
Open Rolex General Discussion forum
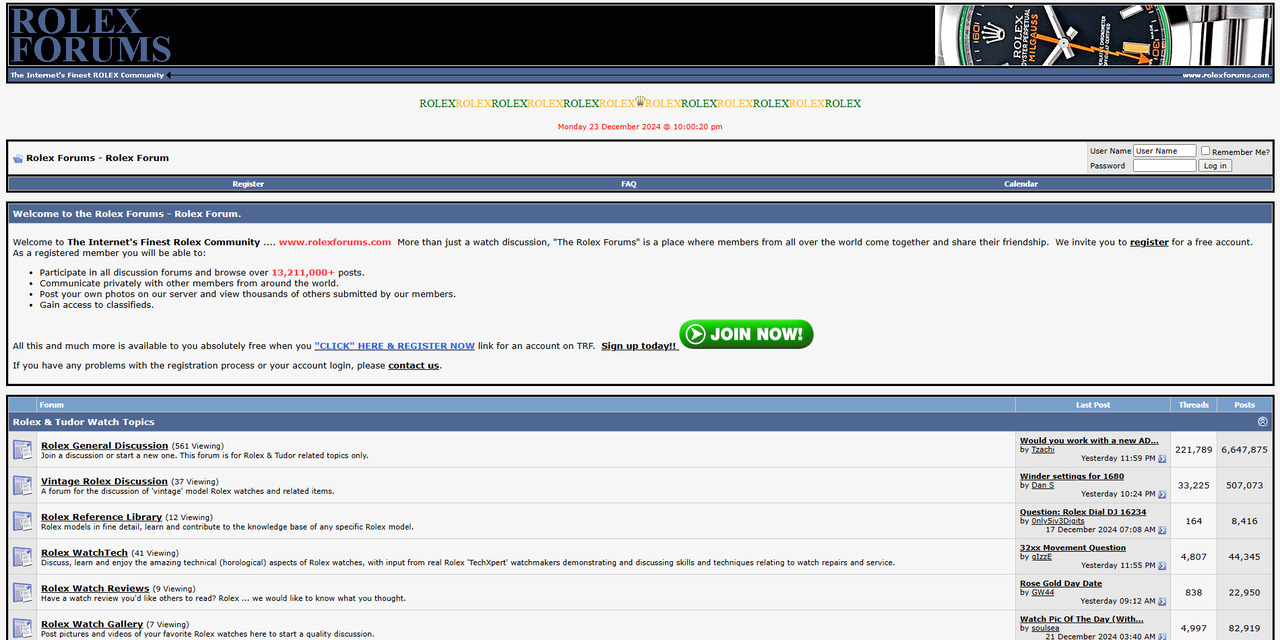pos(105,445)
